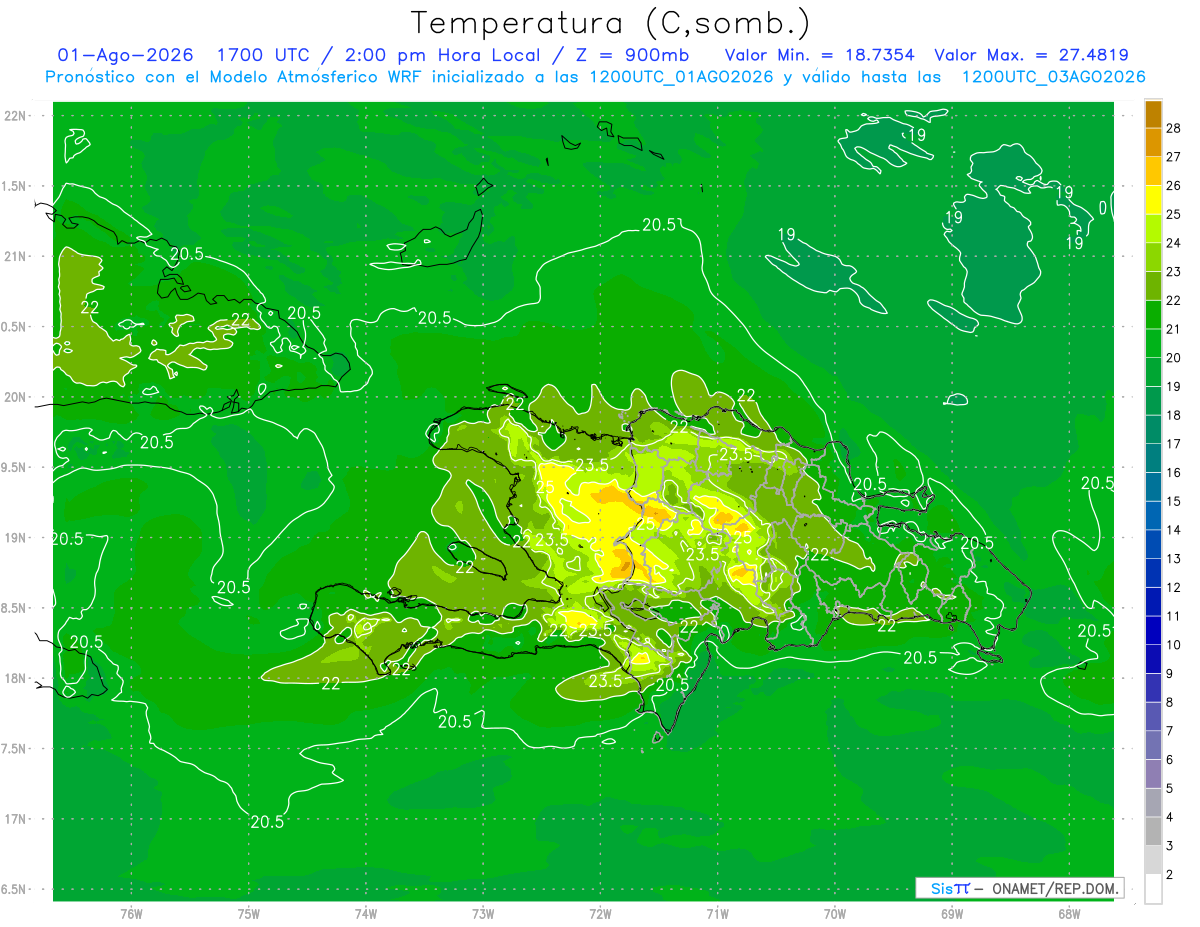This screenshot has width=1200, height=927.
Task: Pick the orange legend swatch between 27 and 28
Action: (x=1153, y=142)
